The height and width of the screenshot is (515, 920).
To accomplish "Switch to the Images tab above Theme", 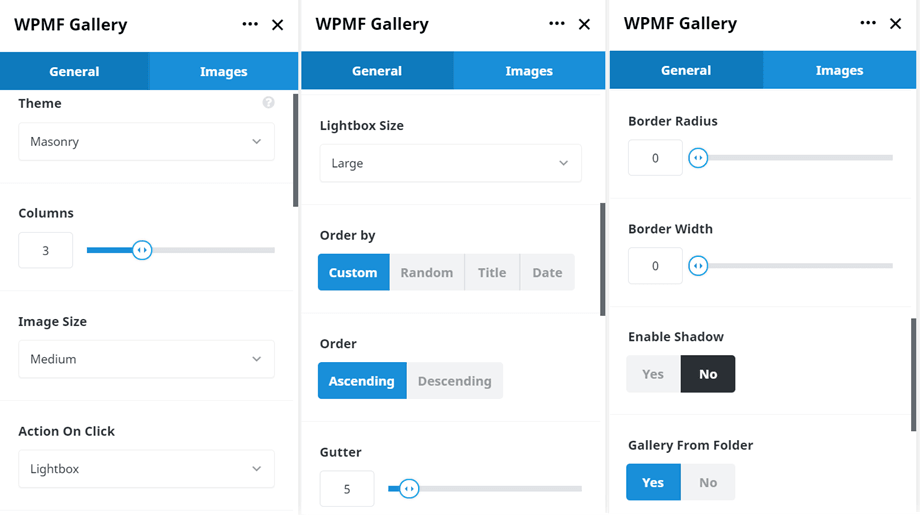I will [x=224, y=72].
